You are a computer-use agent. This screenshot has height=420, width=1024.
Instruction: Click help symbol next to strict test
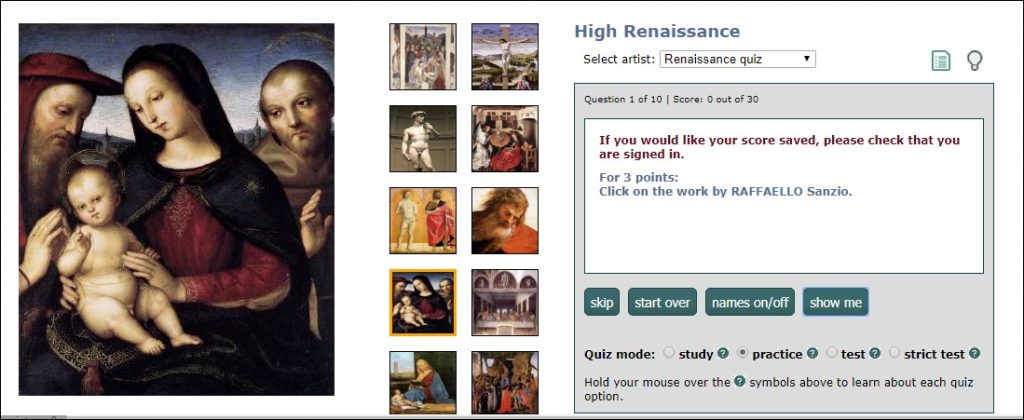point(974,354)
